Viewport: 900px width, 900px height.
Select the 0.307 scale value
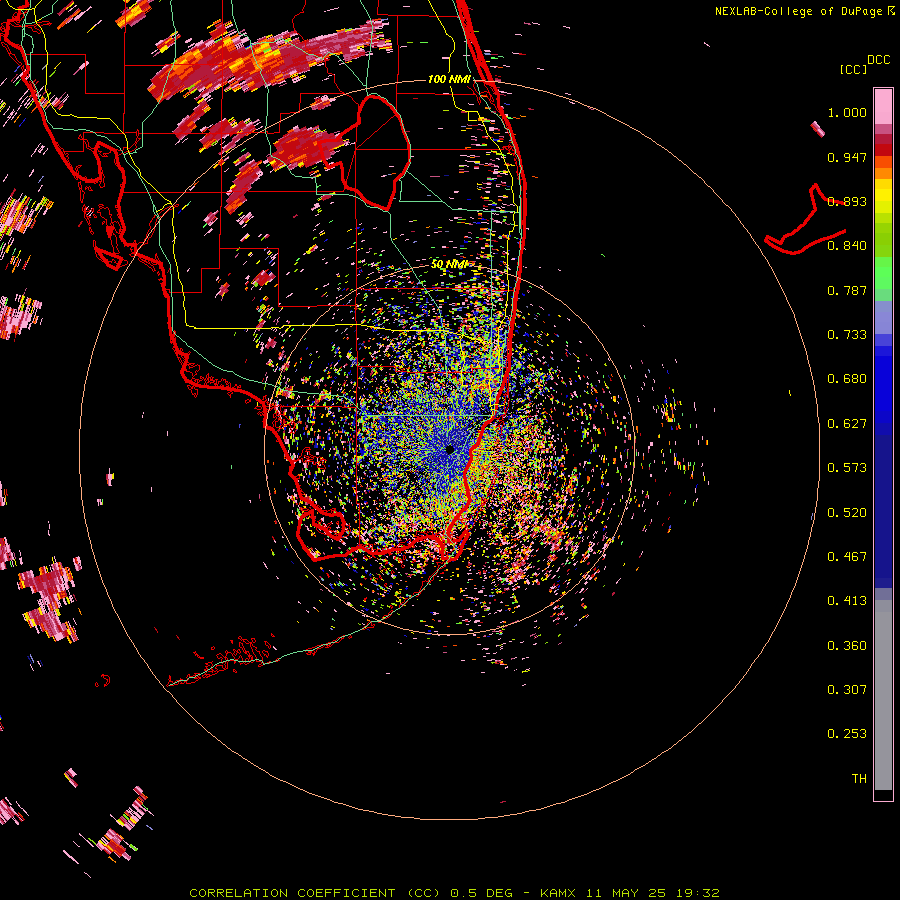[x=847, y=690]
